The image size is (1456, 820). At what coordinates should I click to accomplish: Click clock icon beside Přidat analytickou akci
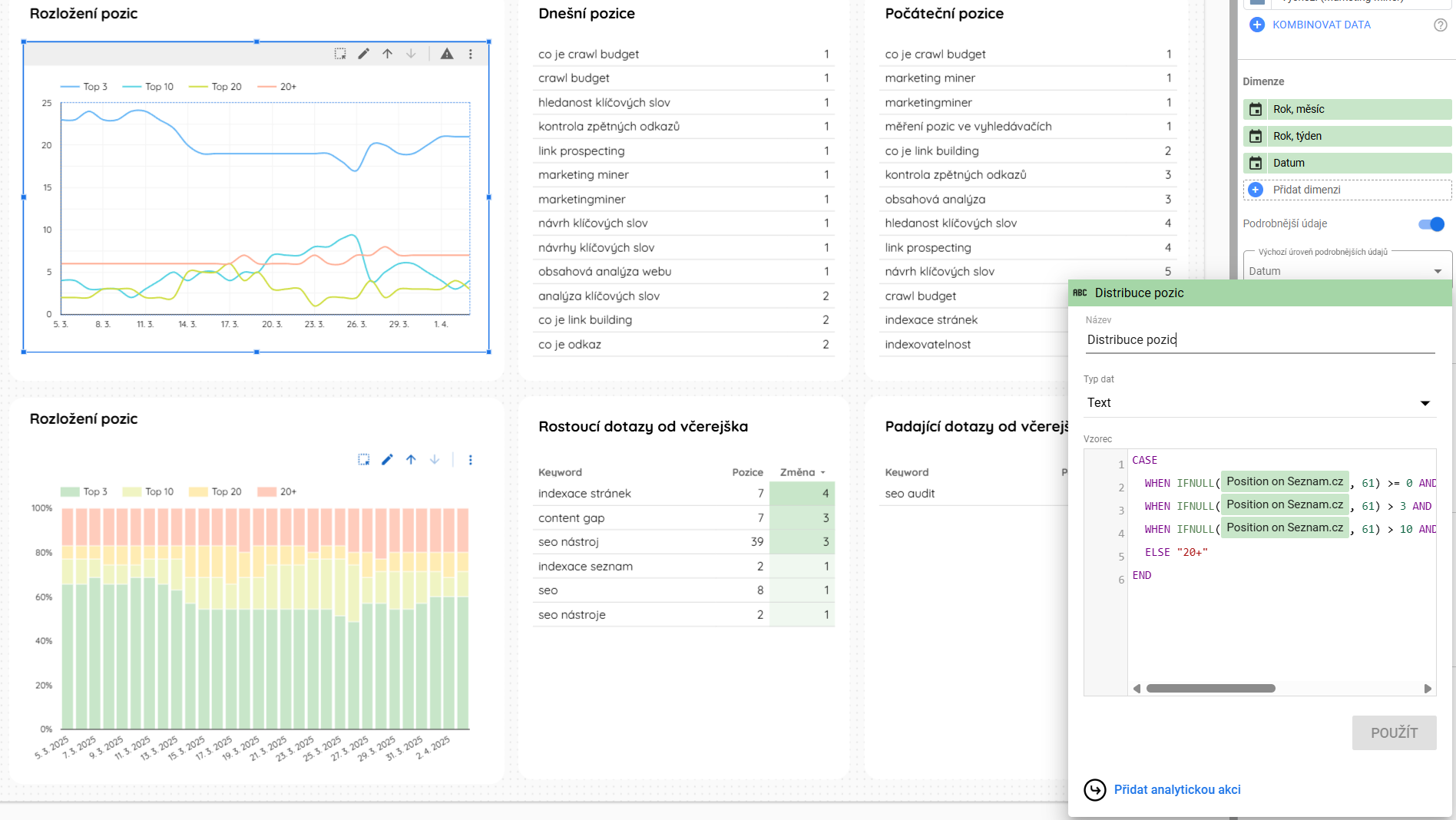[1095, 789]
